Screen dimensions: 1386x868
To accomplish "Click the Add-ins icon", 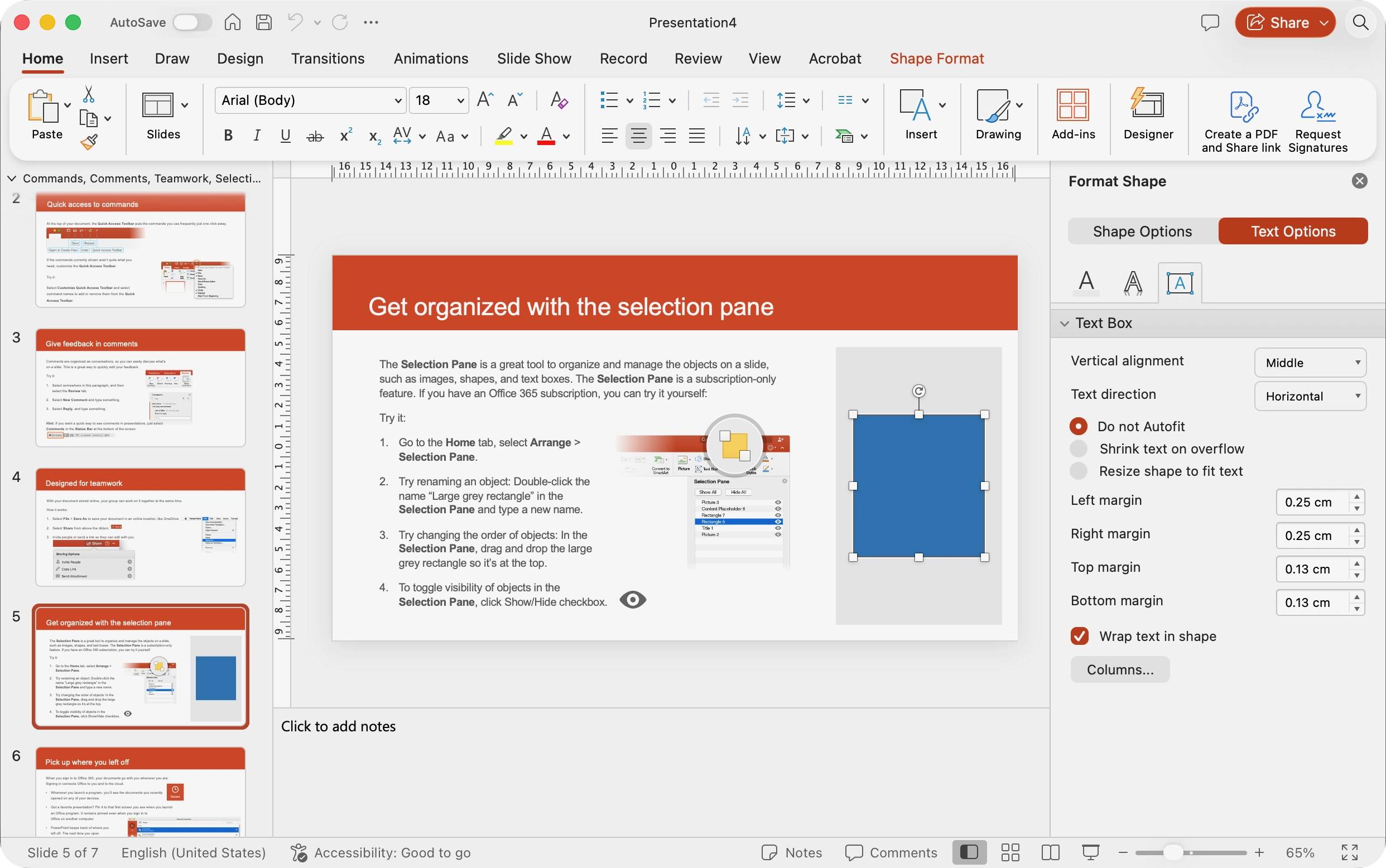I will click(1073, 114).
